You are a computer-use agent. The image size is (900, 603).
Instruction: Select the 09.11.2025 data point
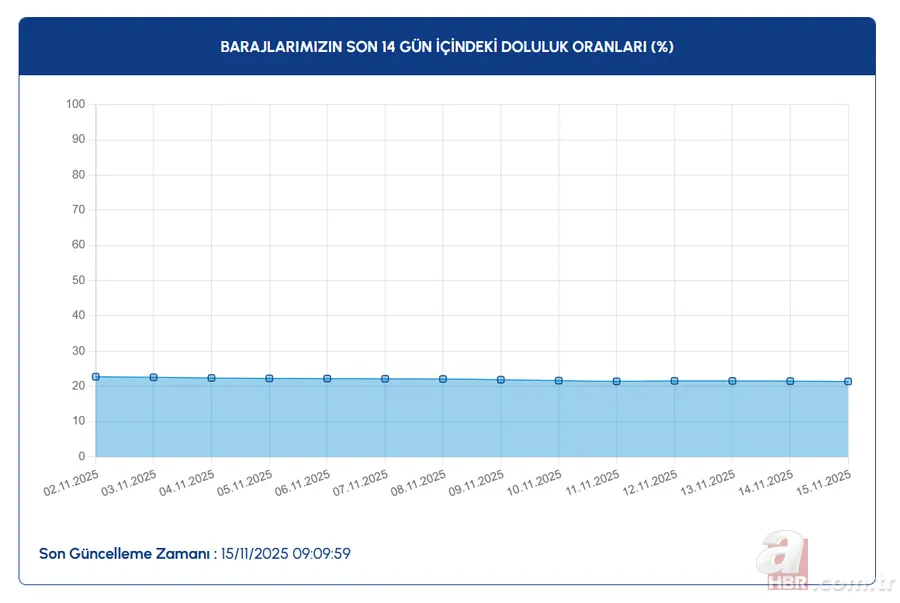[501, 380]
